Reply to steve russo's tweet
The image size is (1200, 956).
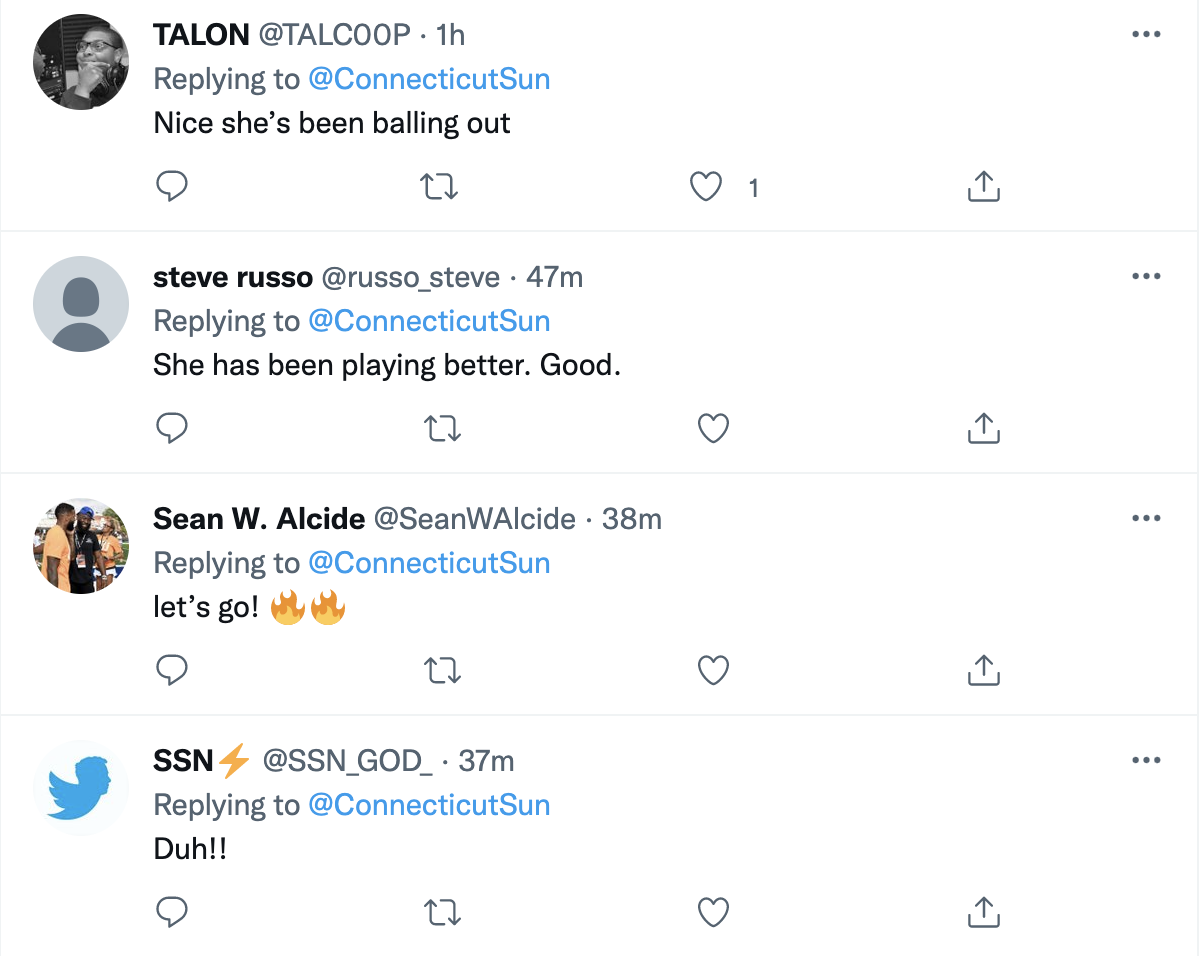(x=172, y=429)
